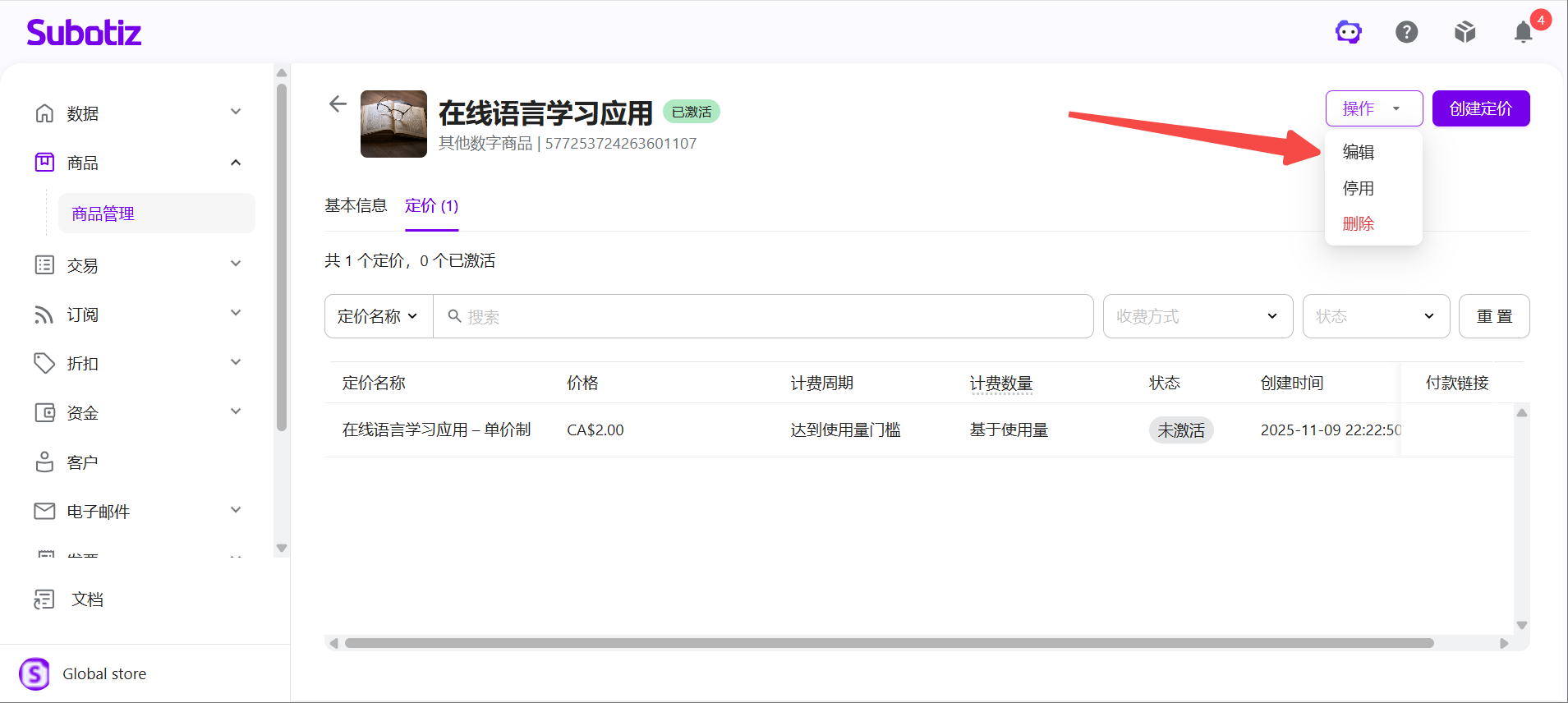
Task: Open the 定价名称 search-type dropdown
Action: (379, 316)
